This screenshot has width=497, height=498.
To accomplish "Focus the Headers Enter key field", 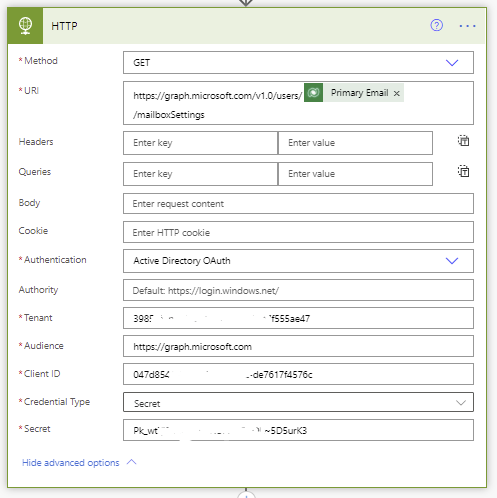I will click(x=200, y=143).
